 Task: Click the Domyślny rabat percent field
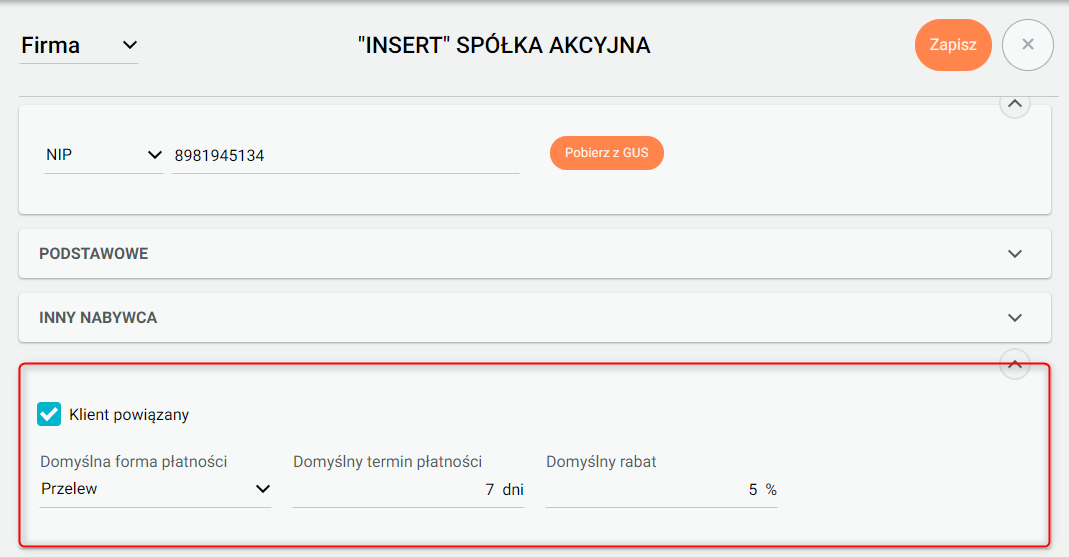(x=650, y=489)
